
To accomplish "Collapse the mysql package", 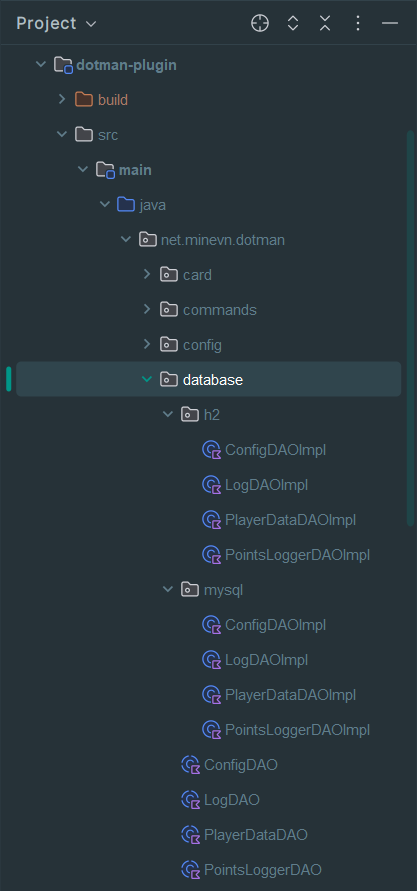I will coord(168,589).
